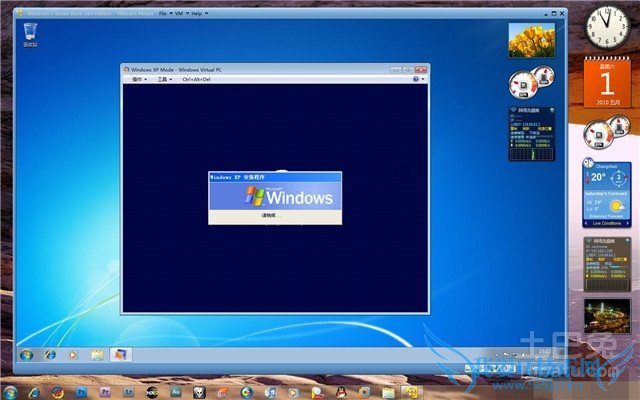
Task: Click the black round icon on host taskbar
Action: point(152,393)
